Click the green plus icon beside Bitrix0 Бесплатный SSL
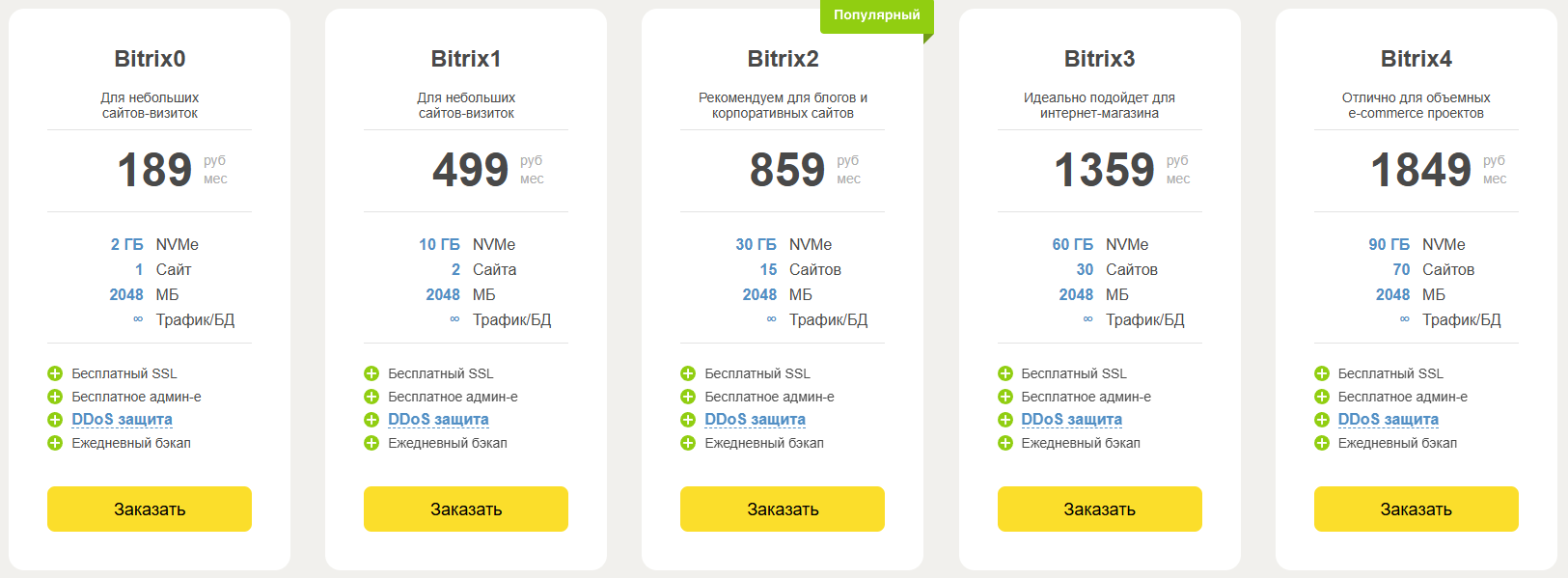Viewport: 1568px width, 578px height. pyautogui.click(x=55, y=373)
